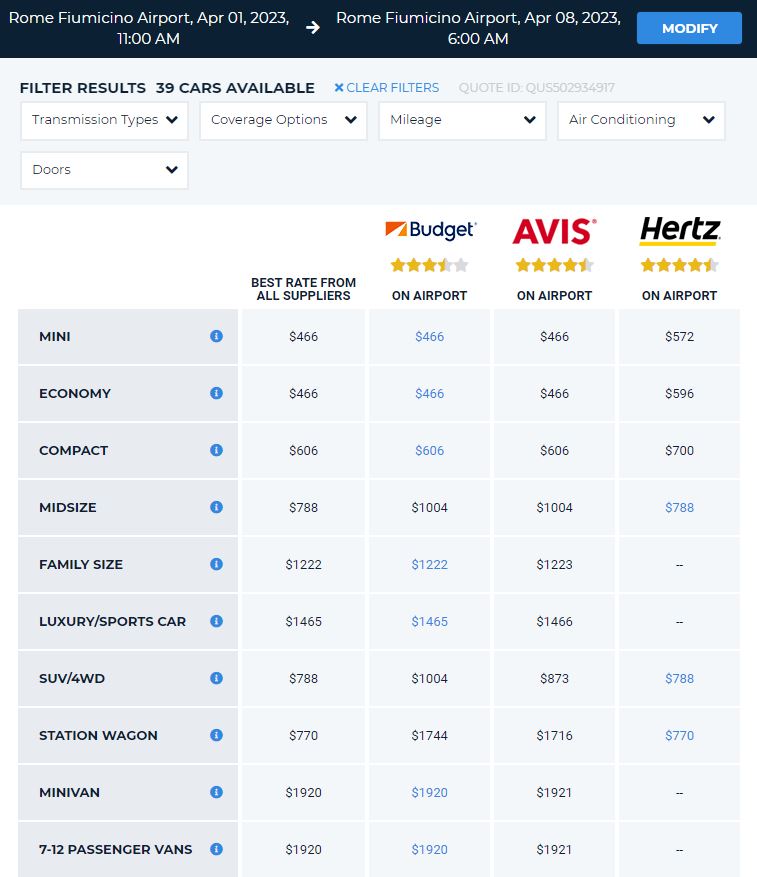Click the Hertz supplier logo

[x=679, y=229]
